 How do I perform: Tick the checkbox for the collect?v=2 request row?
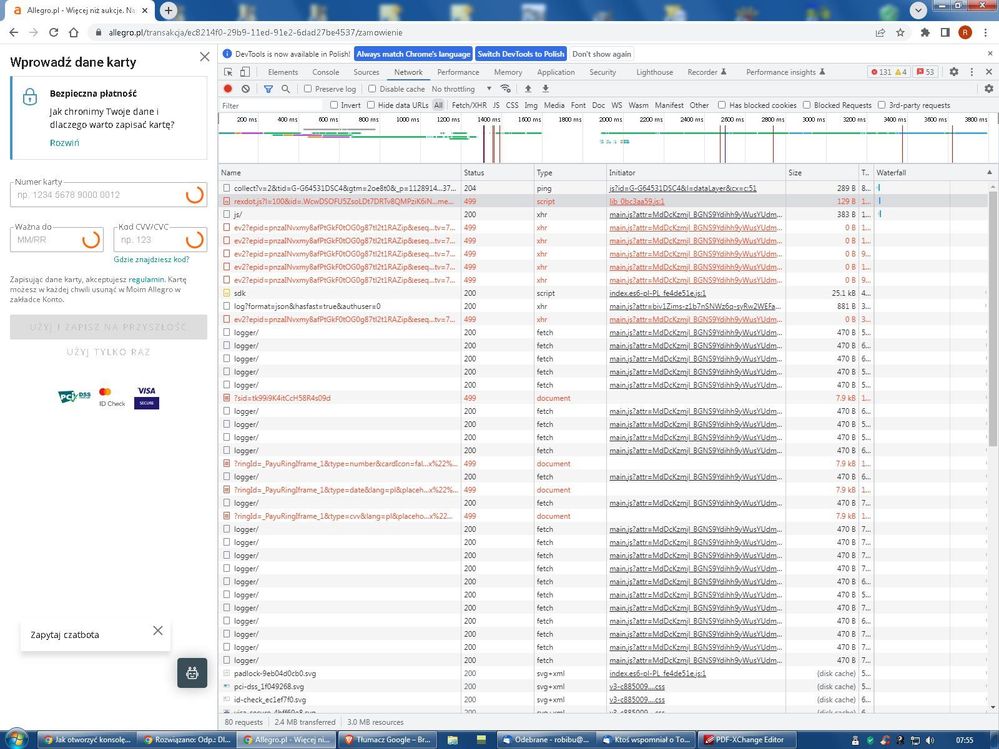point(226,188)
